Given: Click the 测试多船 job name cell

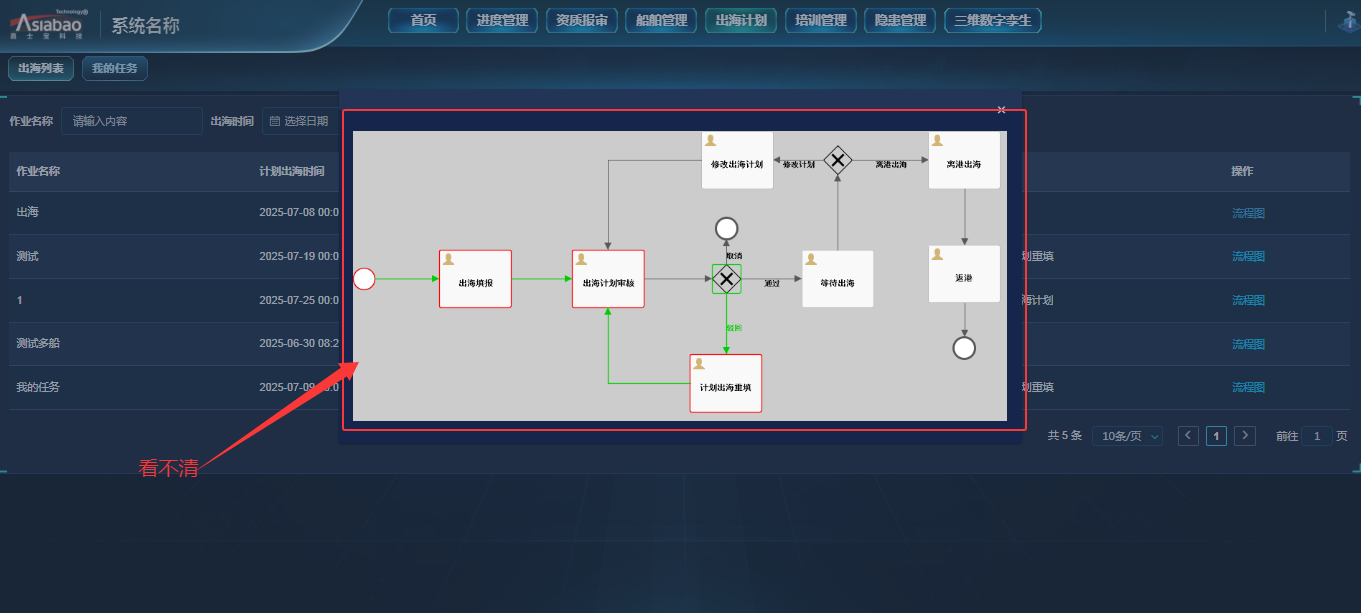Looking at the screenshot, I should 38,343.
